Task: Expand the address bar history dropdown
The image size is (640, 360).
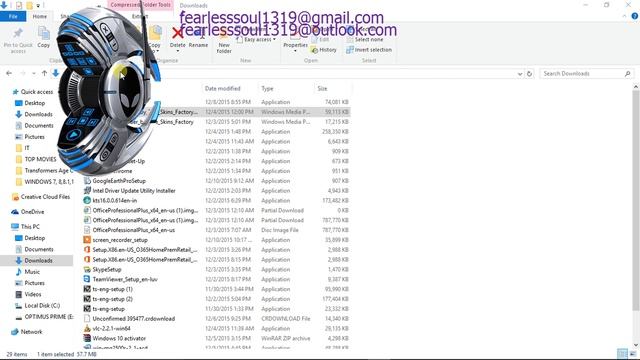Action: [520, 74]
